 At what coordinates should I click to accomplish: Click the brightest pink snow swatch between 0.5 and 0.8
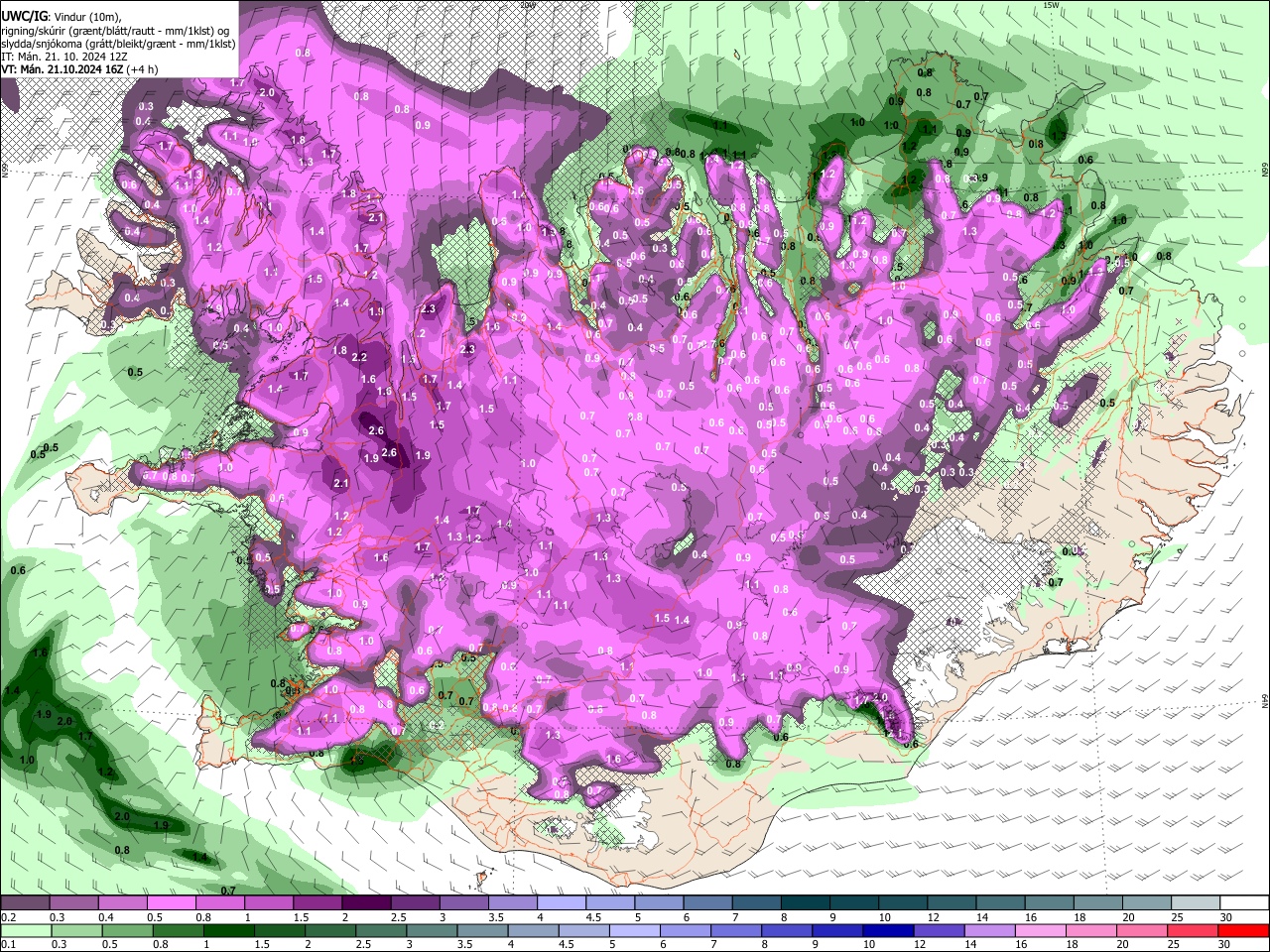pos(171,902)
